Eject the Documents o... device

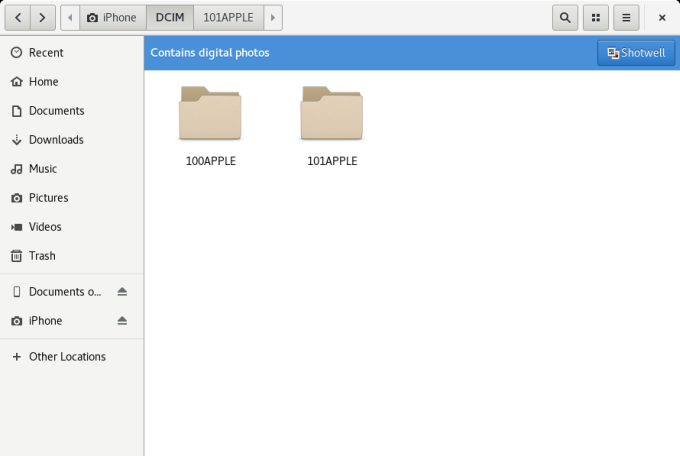122,292
